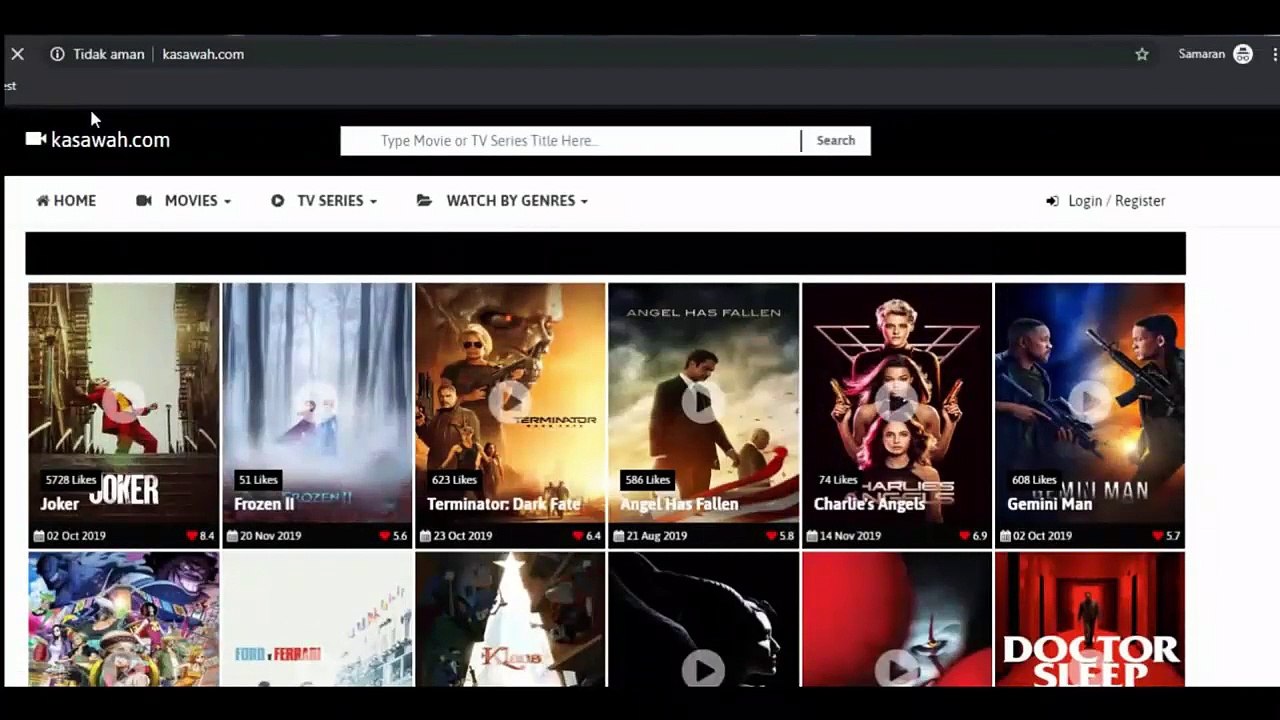Click the calendar icon on Gemini Man card

tap(1005, 536)
